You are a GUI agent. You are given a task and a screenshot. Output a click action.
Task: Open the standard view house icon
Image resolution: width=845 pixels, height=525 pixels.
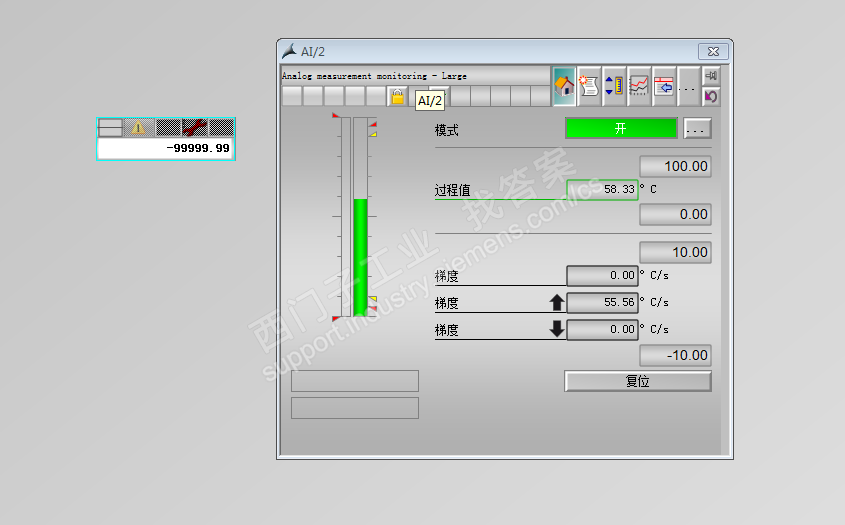pyautogui.click(x=564, y=86)
